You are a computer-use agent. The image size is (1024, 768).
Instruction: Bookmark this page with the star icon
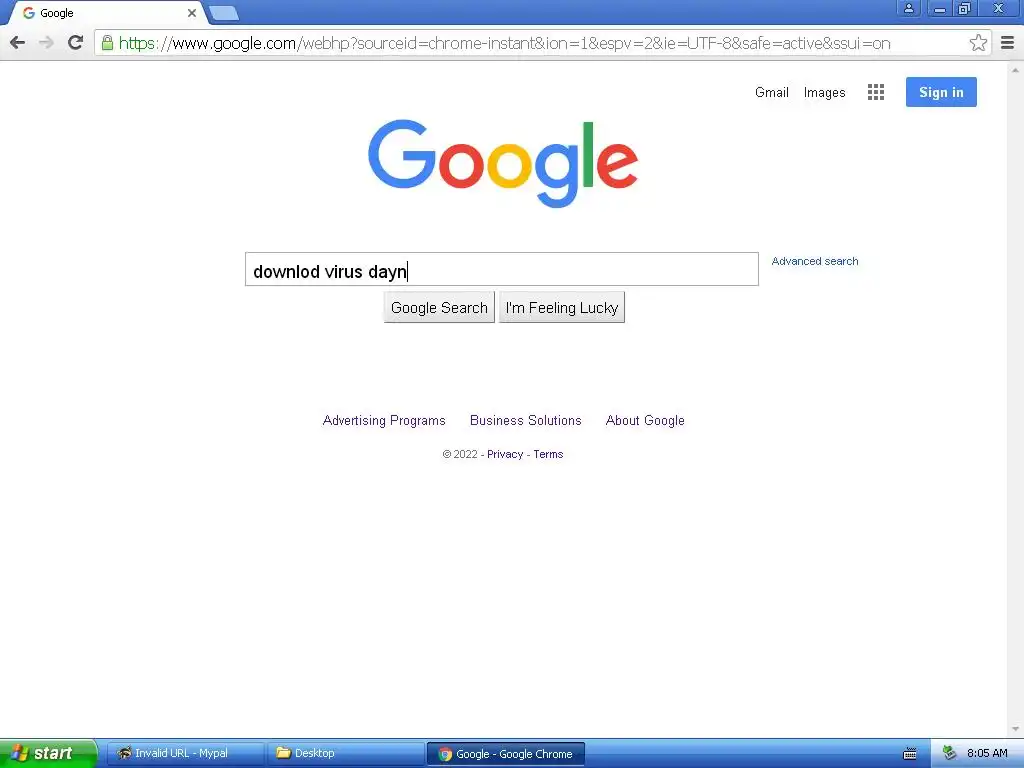(978, 43)
